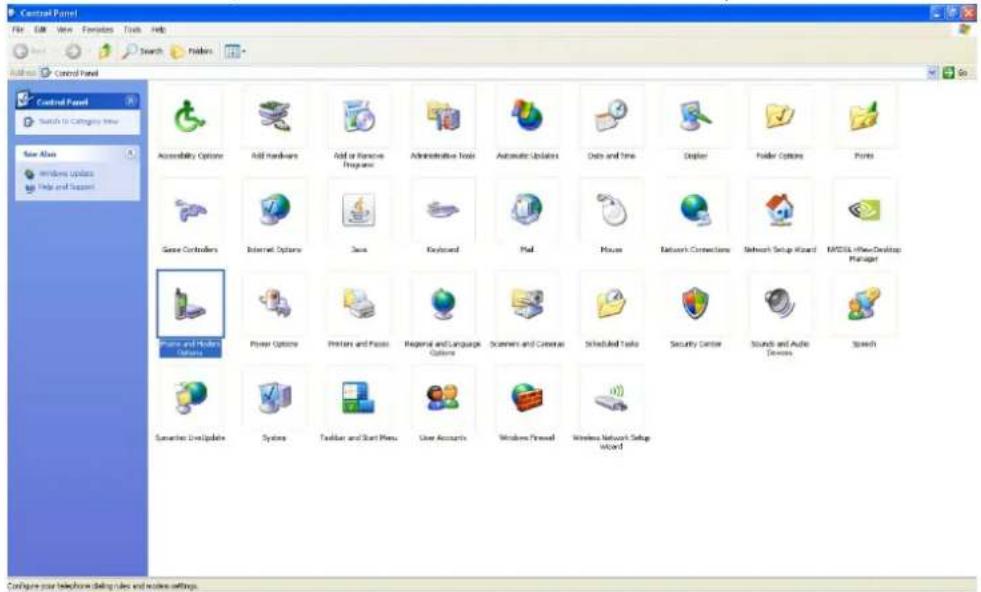Click the Forward toolbar button
The height and width of the screenshot is (592, 981).
[76, 51]
